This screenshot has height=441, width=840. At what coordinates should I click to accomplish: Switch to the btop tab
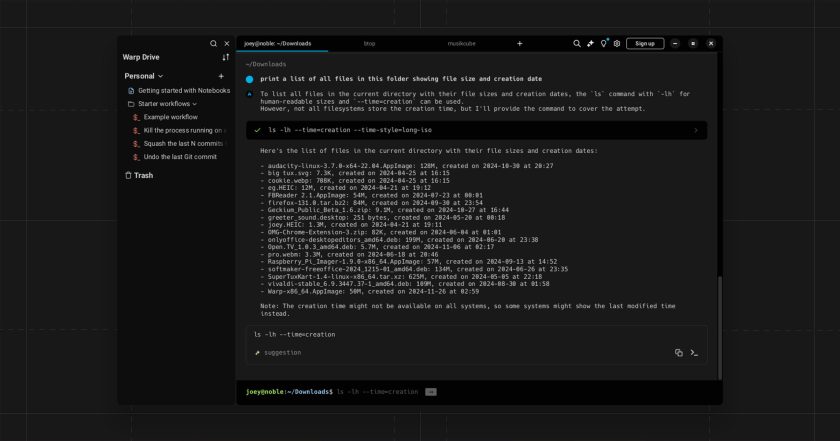point(369,43)
